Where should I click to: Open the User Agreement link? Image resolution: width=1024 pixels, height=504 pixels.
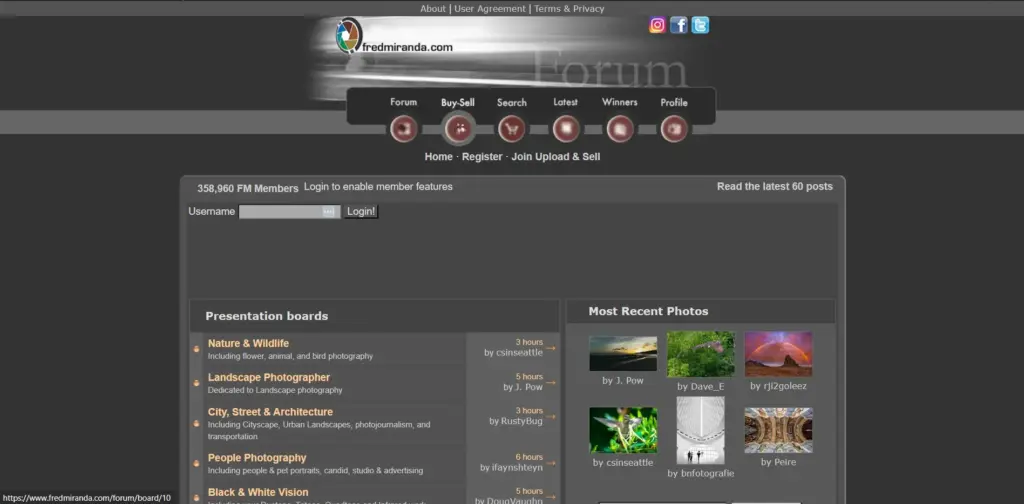click(x=490, y=8)
